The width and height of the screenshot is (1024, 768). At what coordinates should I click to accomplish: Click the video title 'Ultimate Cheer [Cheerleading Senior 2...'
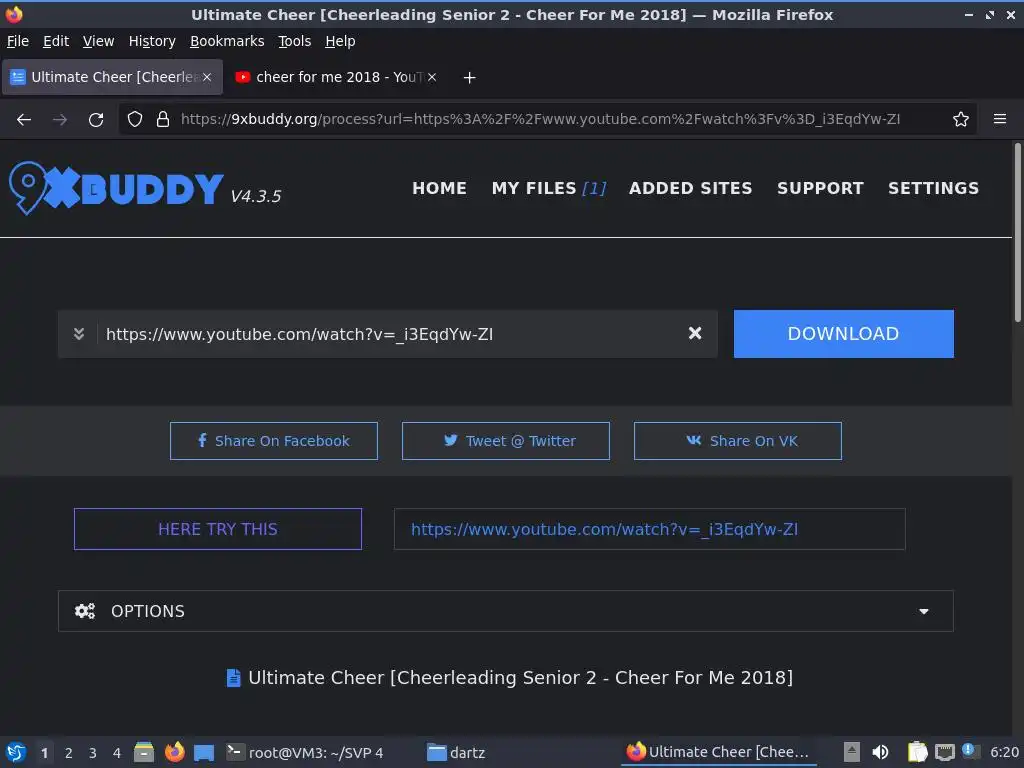520,678
